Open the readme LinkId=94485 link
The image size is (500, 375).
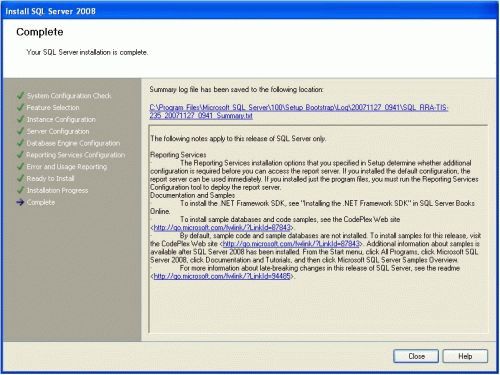222,276
